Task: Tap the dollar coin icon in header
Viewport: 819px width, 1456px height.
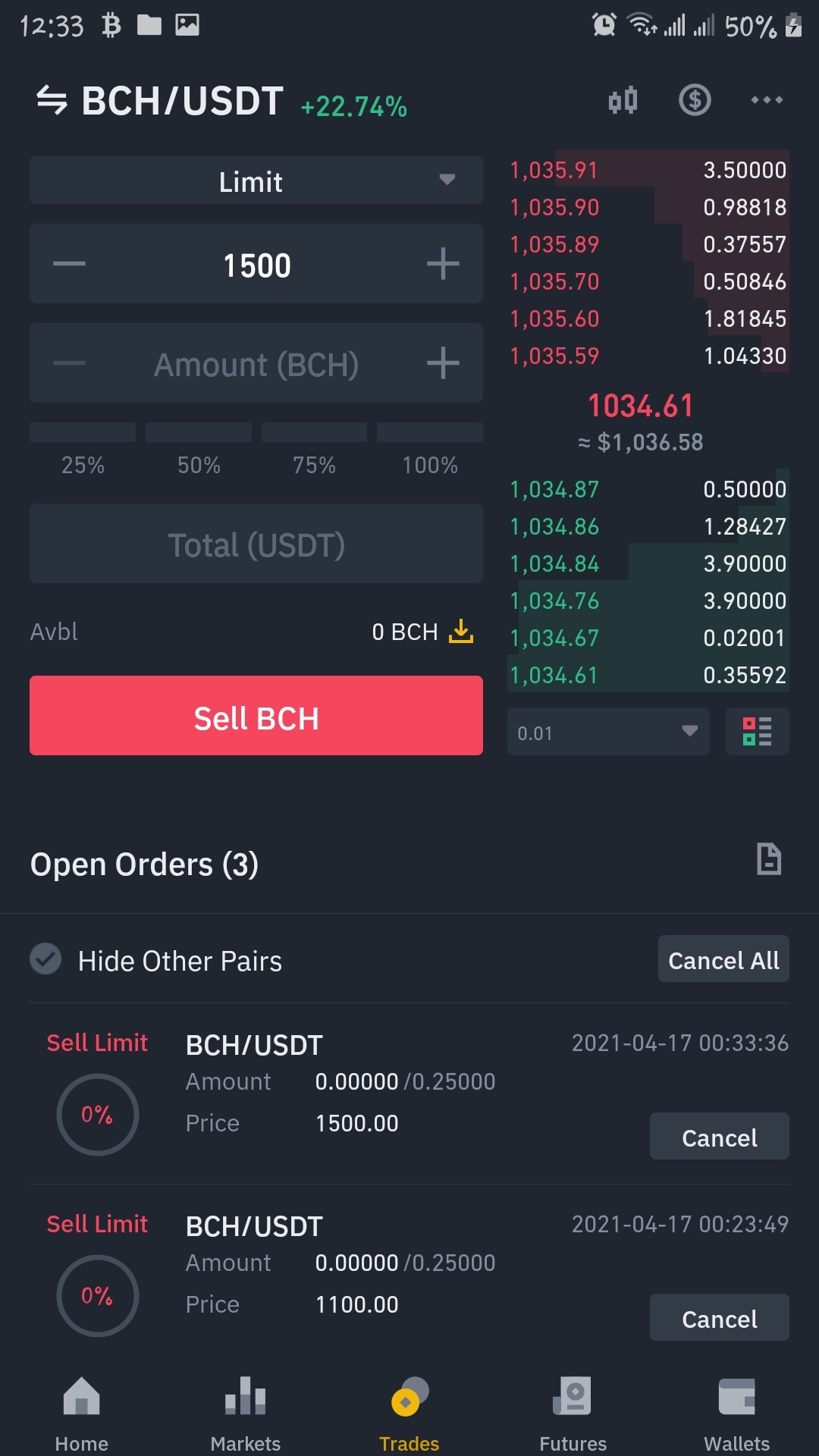Action: click(x=695, y=100)
